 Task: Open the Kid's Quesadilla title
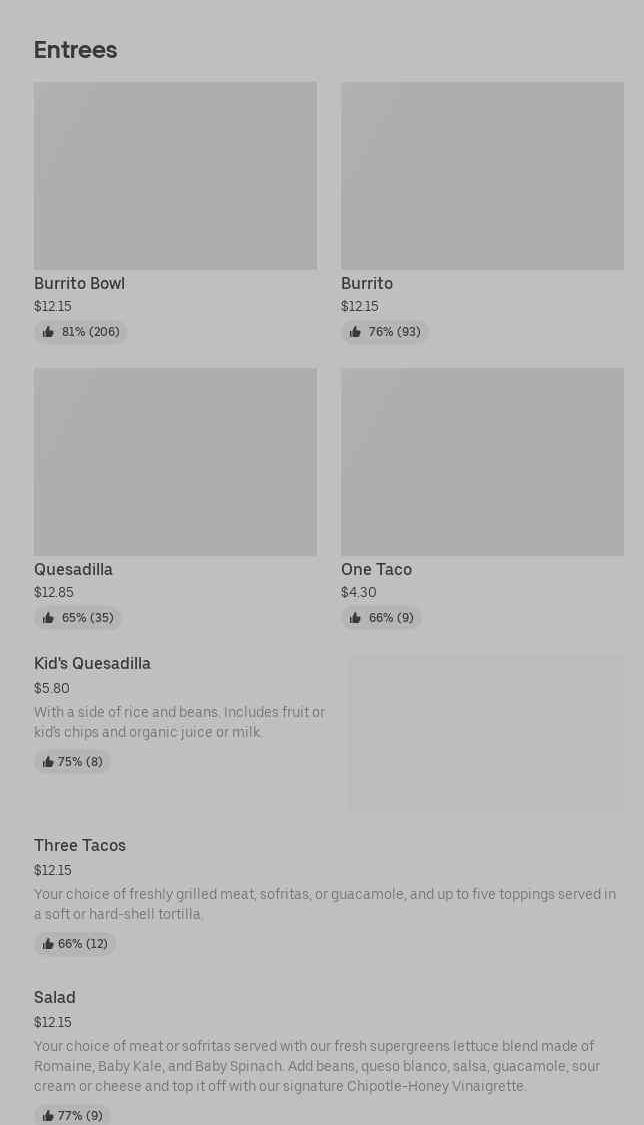(x=92, y=664)
